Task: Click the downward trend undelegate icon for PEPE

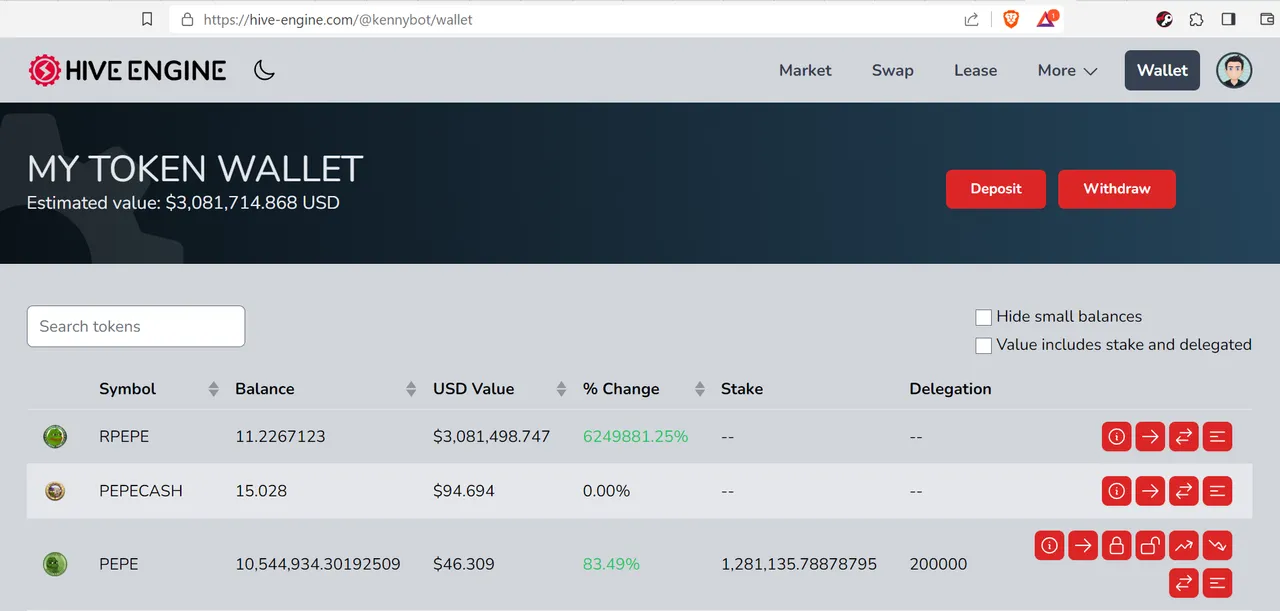Action: [1217, 545]
